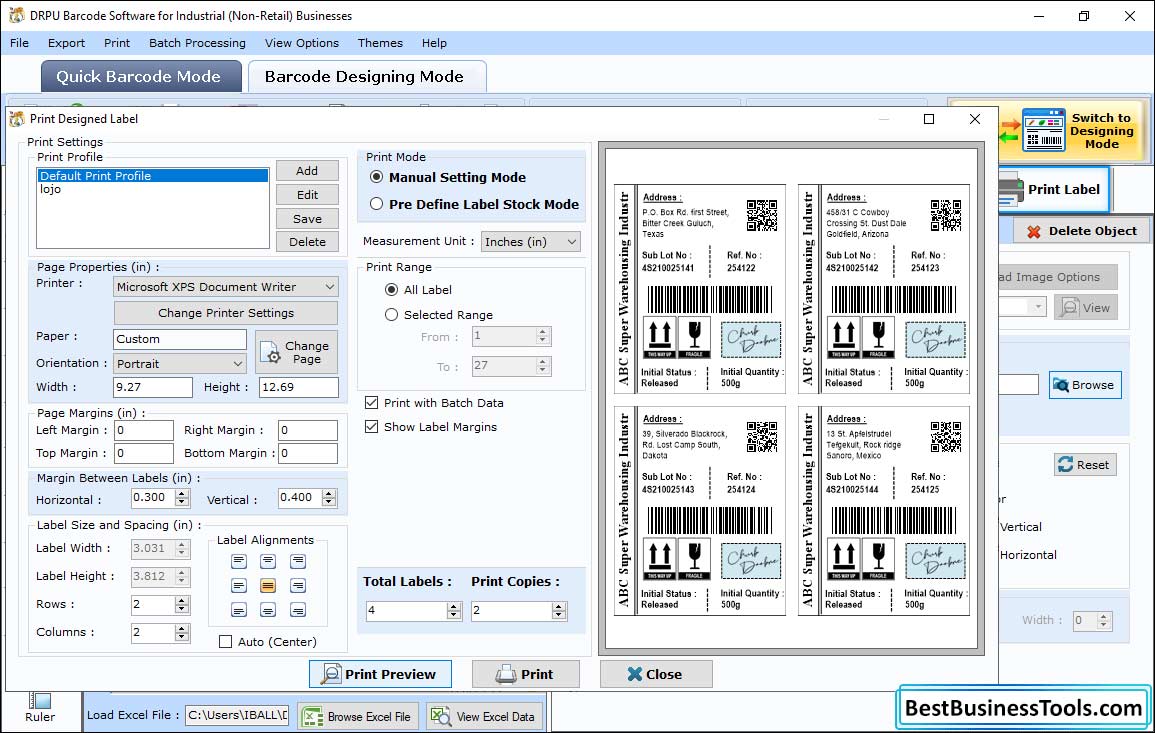The image size is (1155, 733).
Task: Open the View Options menu
Action: (x=302, y=43)
